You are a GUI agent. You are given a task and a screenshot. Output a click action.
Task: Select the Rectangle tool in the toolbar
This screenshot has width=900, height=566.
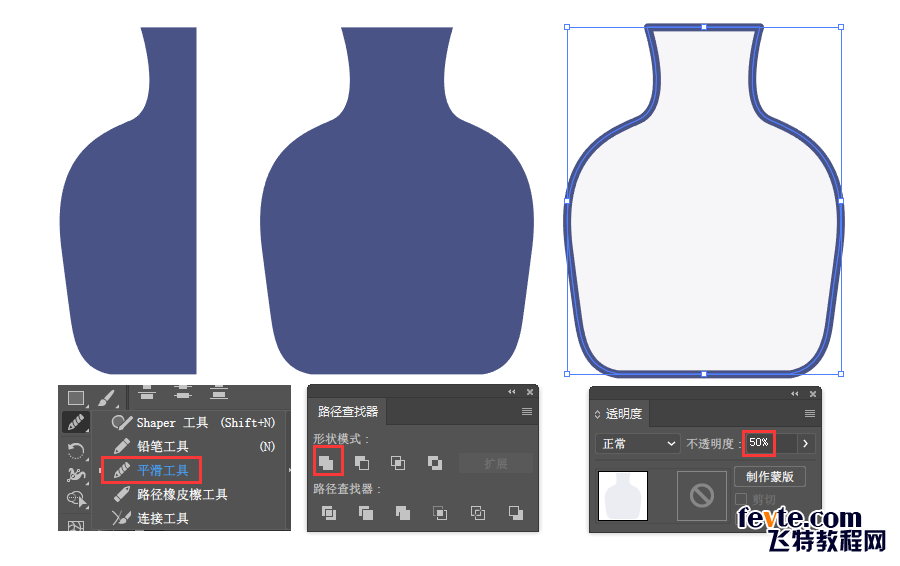tap(76, 398)
